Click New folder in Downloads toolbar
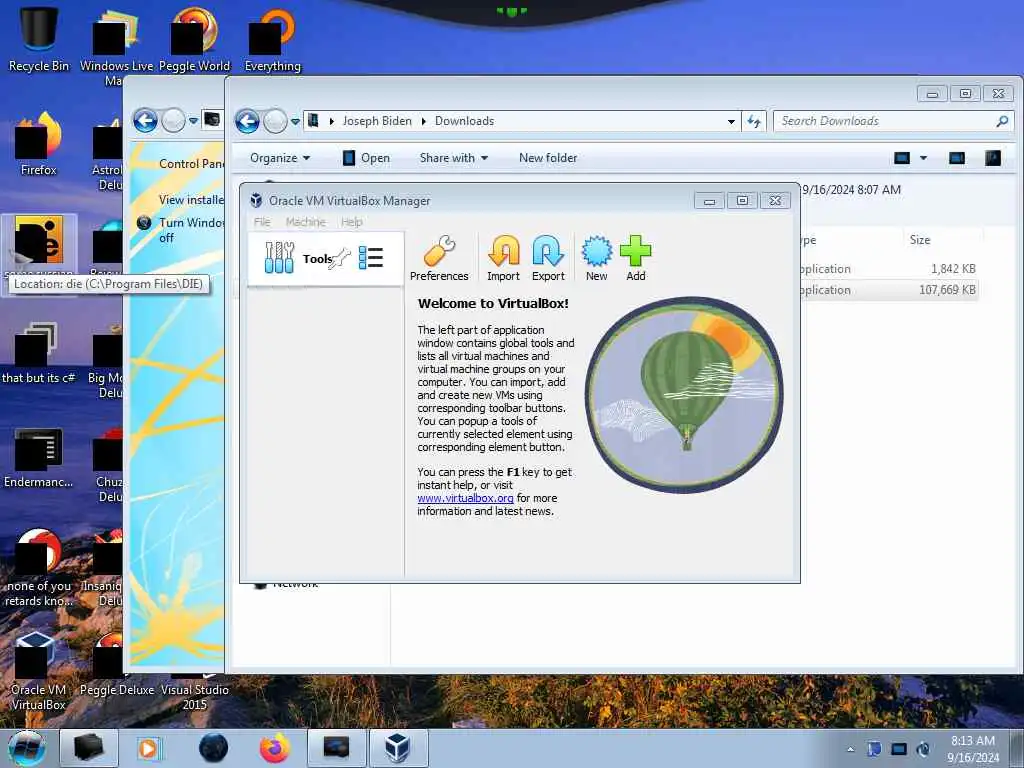The height and width of the screenshot is (768, 1024). click(x=548, y=158)
